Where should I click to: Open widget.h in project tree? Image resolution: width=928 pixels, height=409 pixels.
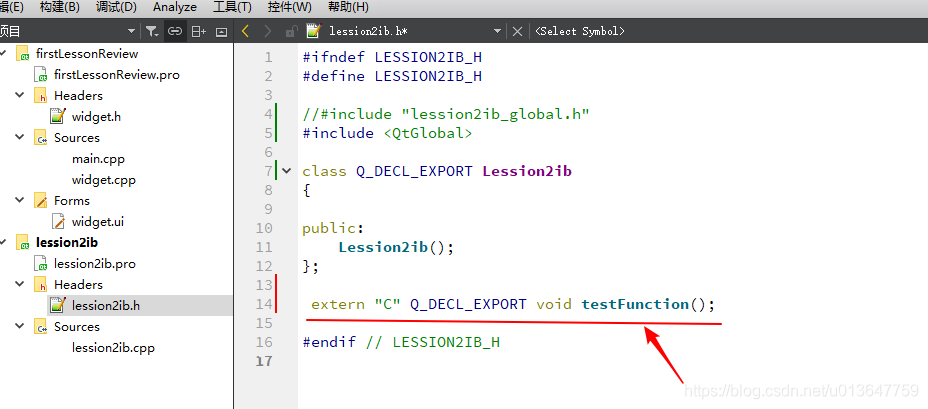point(96,117)
